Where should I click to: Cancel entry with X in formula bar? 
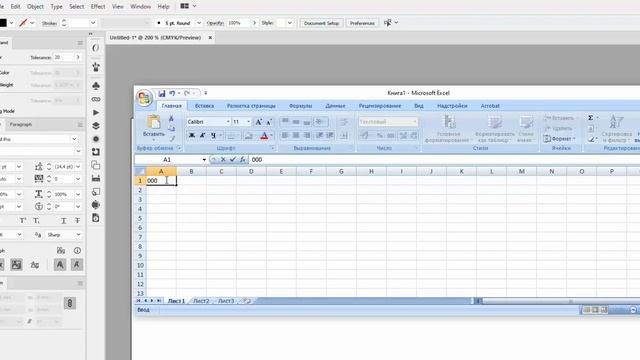[x=223, y=160]
